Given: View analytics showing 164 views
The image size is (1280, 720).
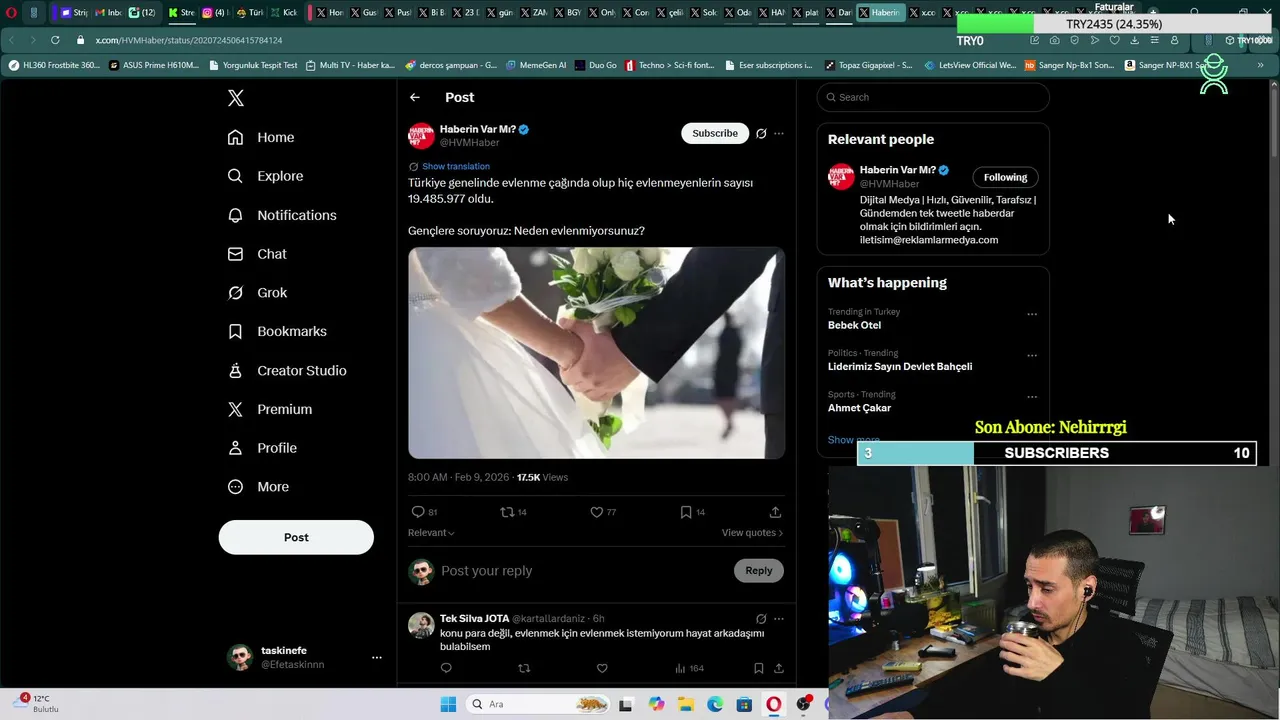Looking at the screenshot, I should click(x=689, y=668).
